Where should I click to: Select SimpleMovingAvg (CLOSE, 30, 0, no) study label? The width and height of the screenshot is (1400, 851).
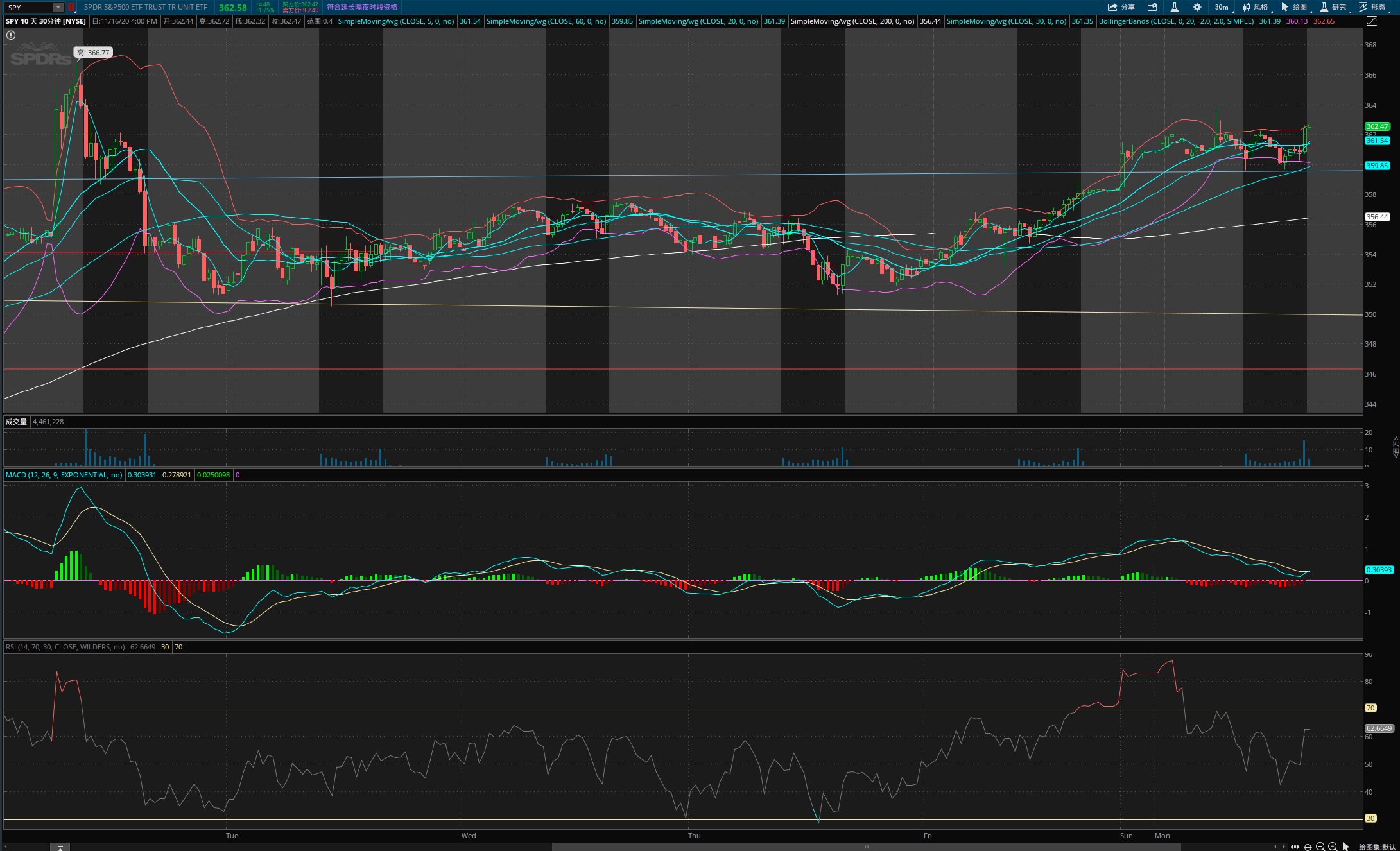(1007, 21)
